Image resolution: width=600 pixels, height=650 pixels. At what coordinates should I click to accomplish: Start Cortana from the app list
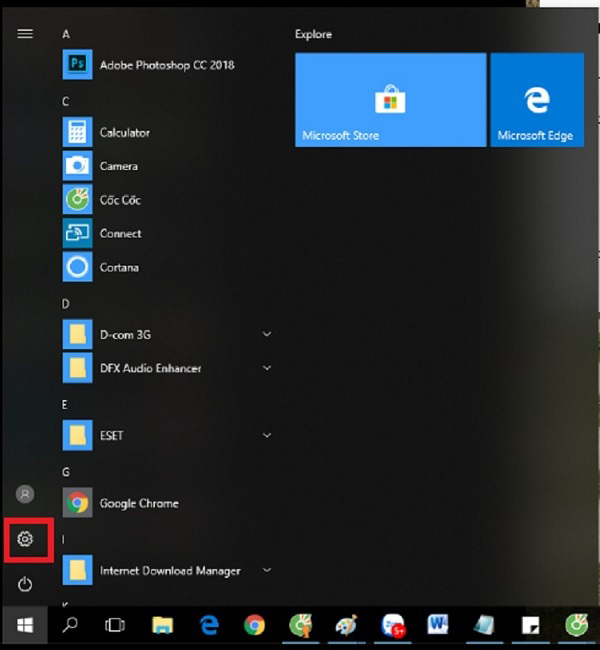pos(119,268)
